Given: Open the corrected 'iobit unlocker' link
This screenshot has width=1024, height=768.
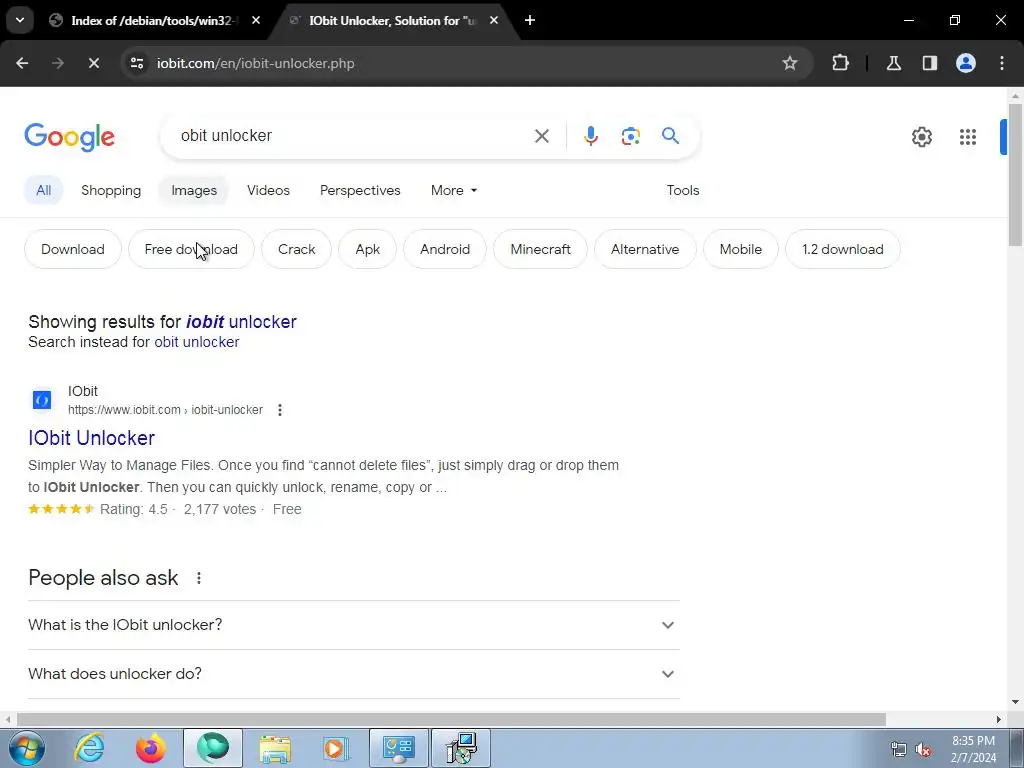Looking at the screenshot, I should click(241, 322).
